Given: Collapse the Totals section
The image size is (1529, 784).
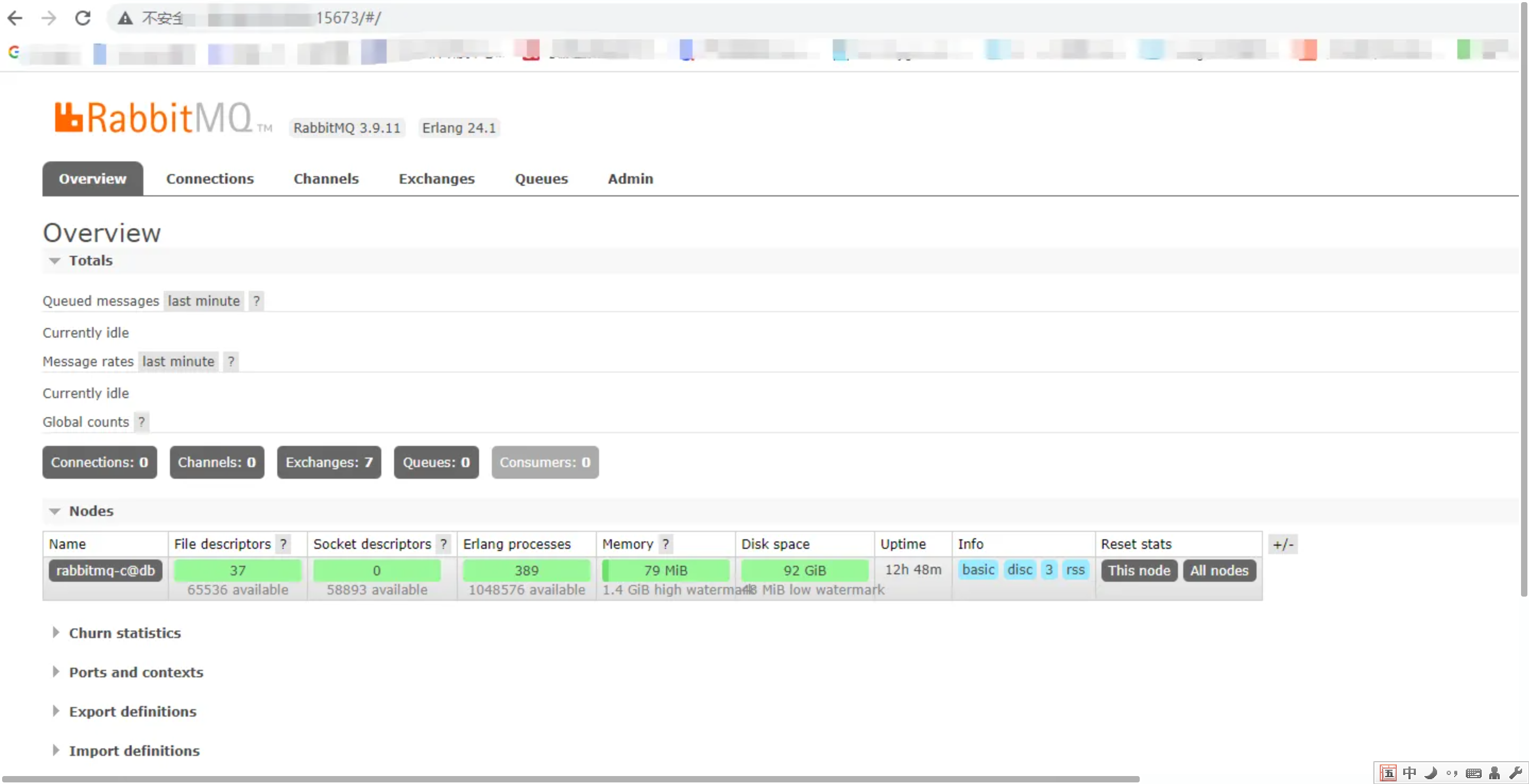Looking at the screenshot, I should click(90, 260).
